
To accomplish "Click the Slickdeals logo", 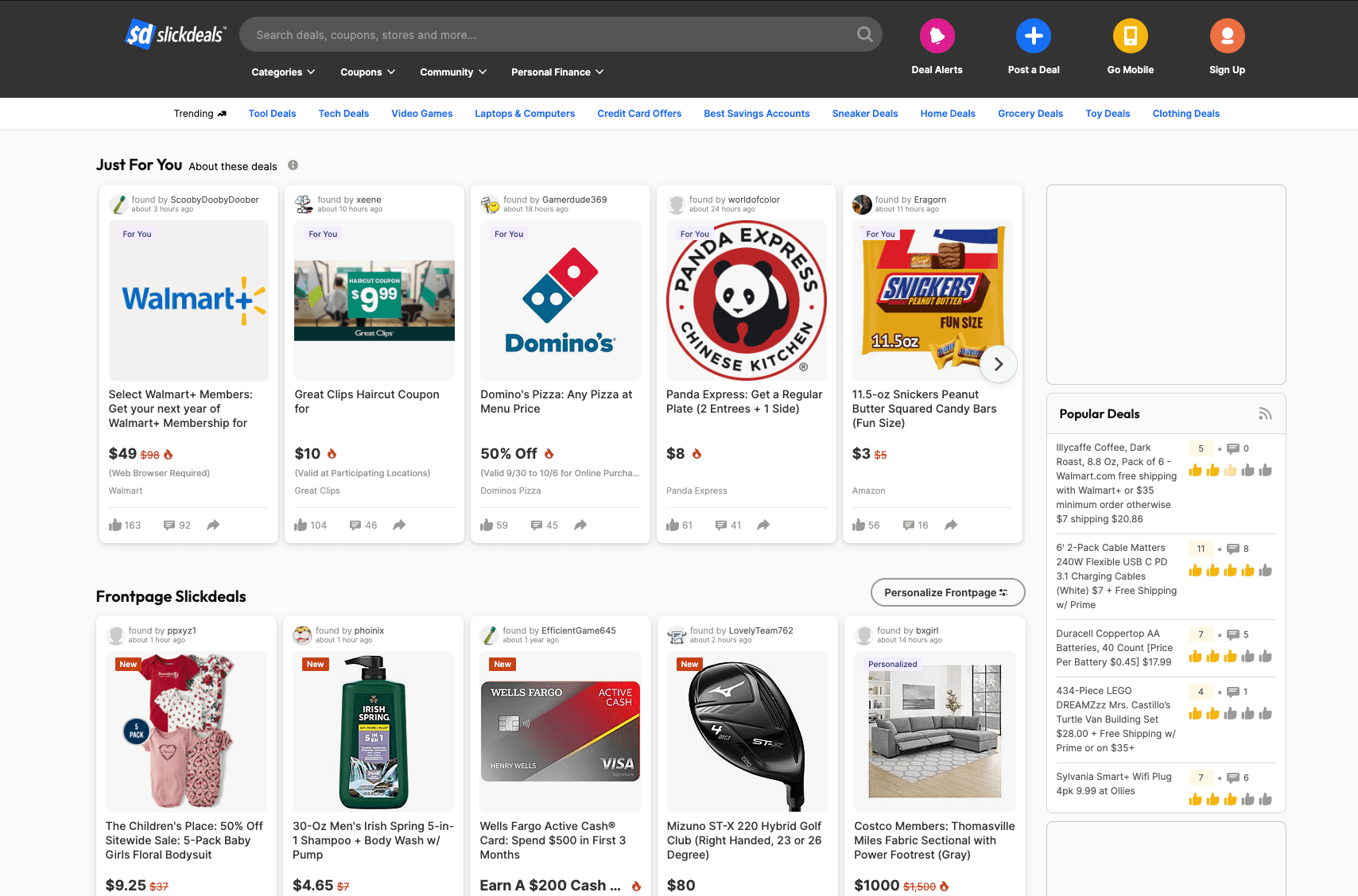I will pyautogui.click(x=176, y=34).
